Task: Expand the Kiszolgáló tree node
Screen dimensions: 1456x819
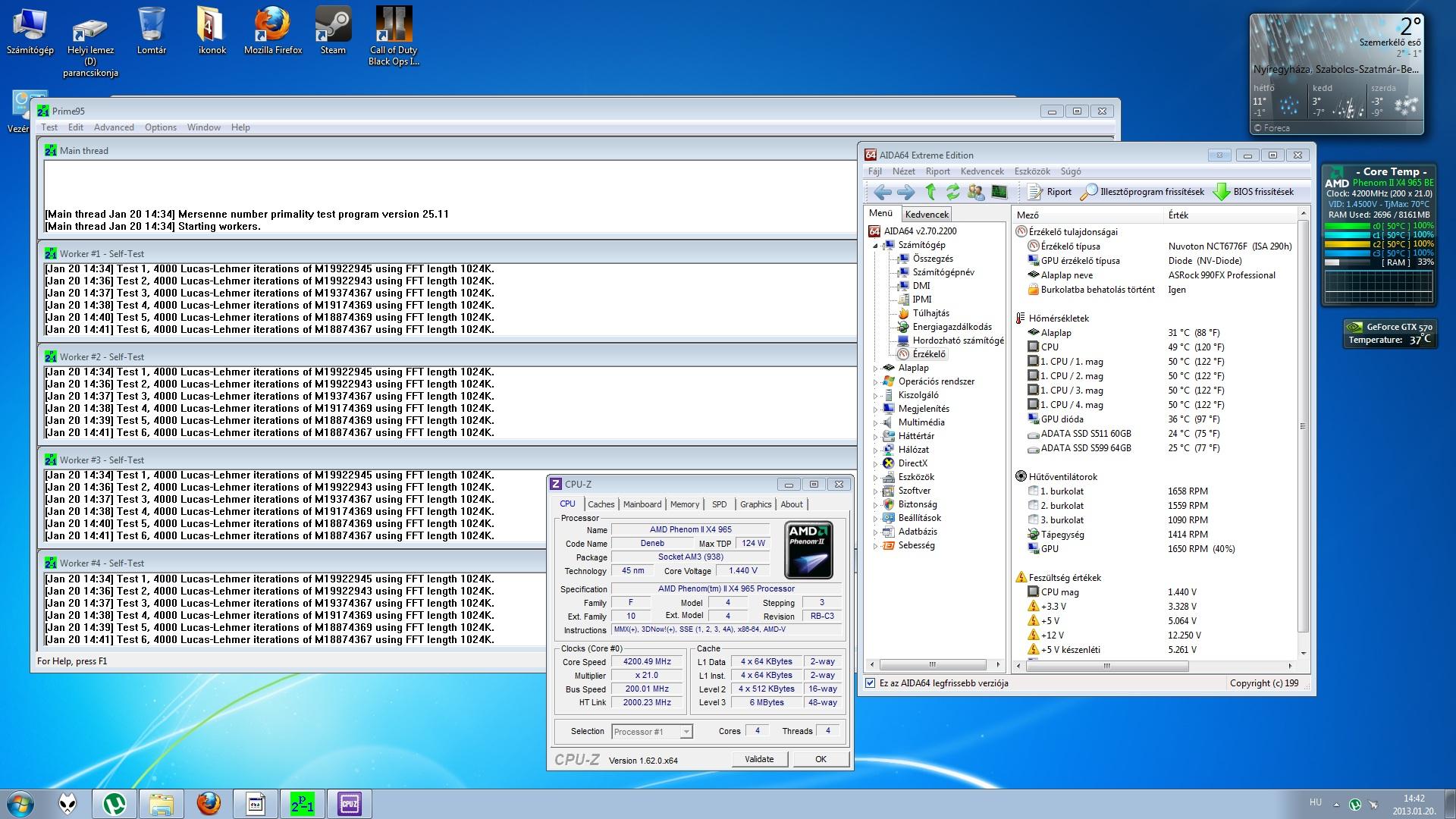Action: pyautogui.click(x=875, y=395)
